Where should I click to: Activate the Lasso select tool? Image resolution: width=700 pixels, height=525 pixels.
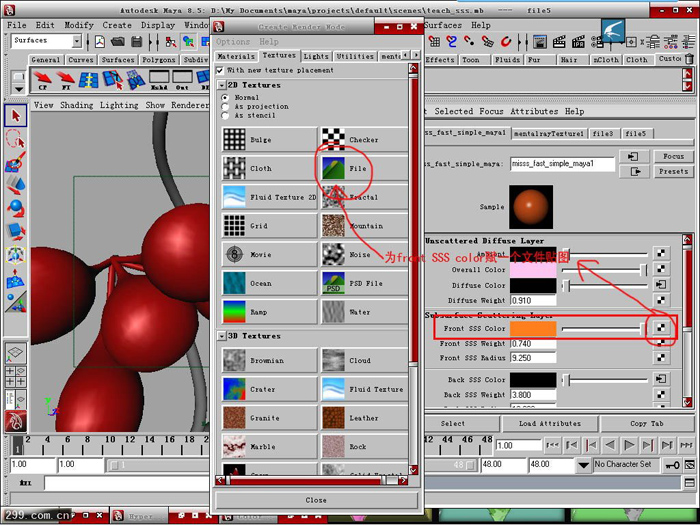16,138
